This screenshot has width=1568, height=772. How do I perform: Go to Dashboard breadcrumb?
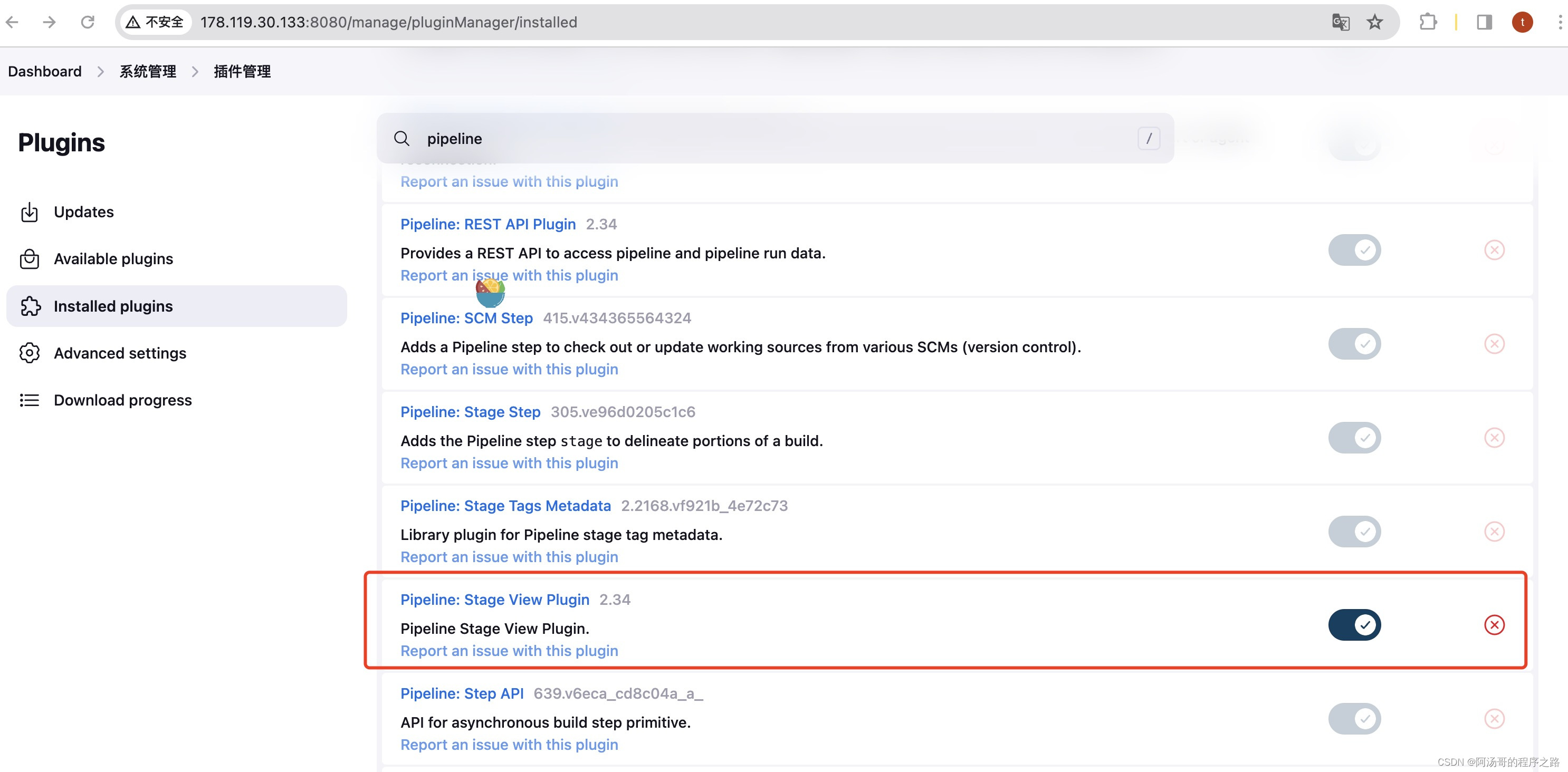(x=44, y=72)
